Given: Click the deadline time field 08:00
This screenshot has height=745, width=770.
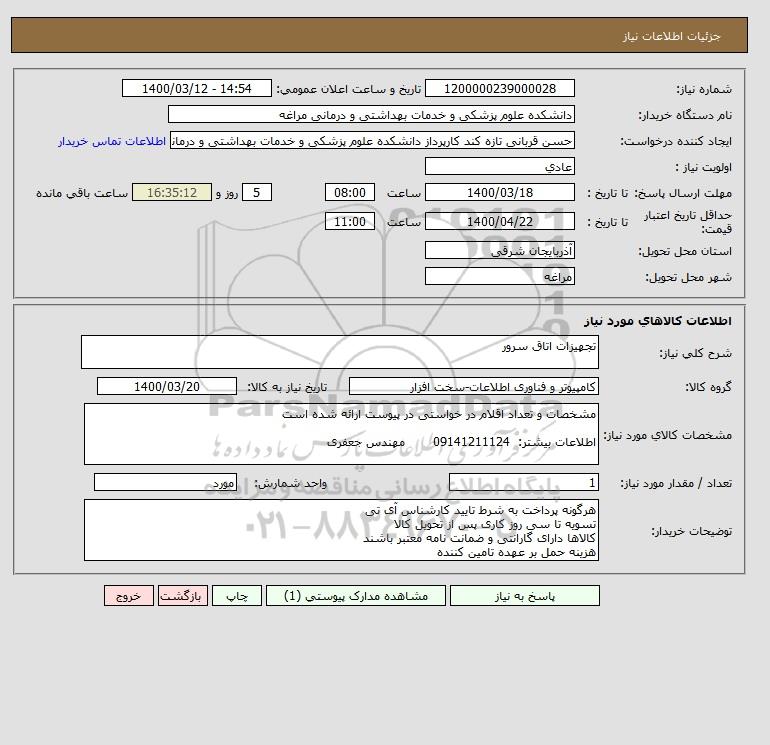Looking at the screenshot, I should tap(350, 193).
